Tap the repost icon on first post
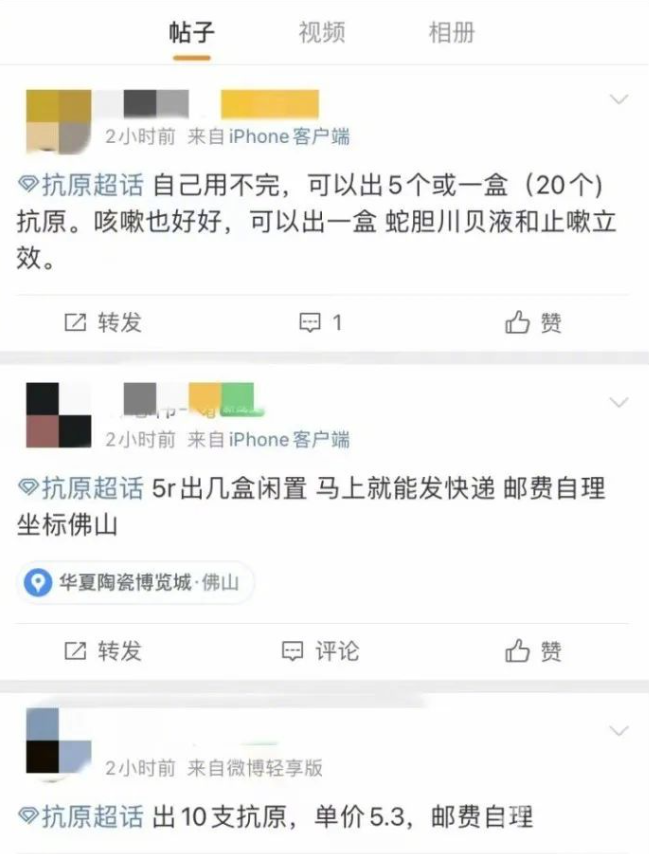The height and width of the screenshot is (854, 649). (x=75, y=322)
